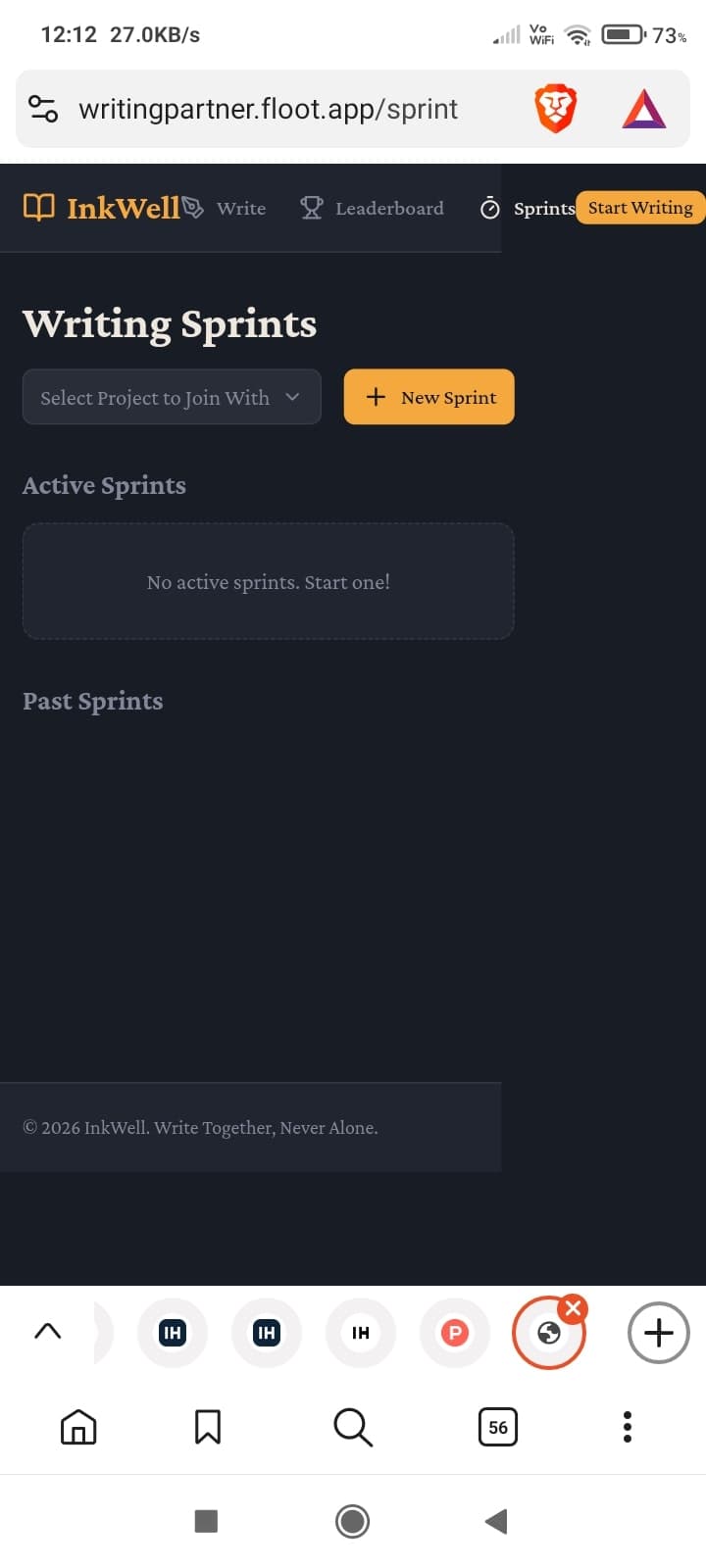Click the New Sprint button
The height and width of the screenshot is (1568, 706).
(429, 397)
